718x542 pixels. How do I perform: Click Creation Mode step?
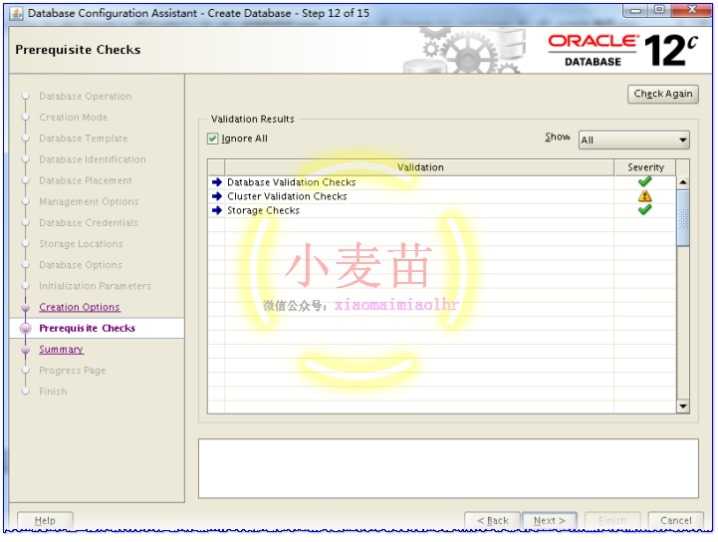[73, 117]
